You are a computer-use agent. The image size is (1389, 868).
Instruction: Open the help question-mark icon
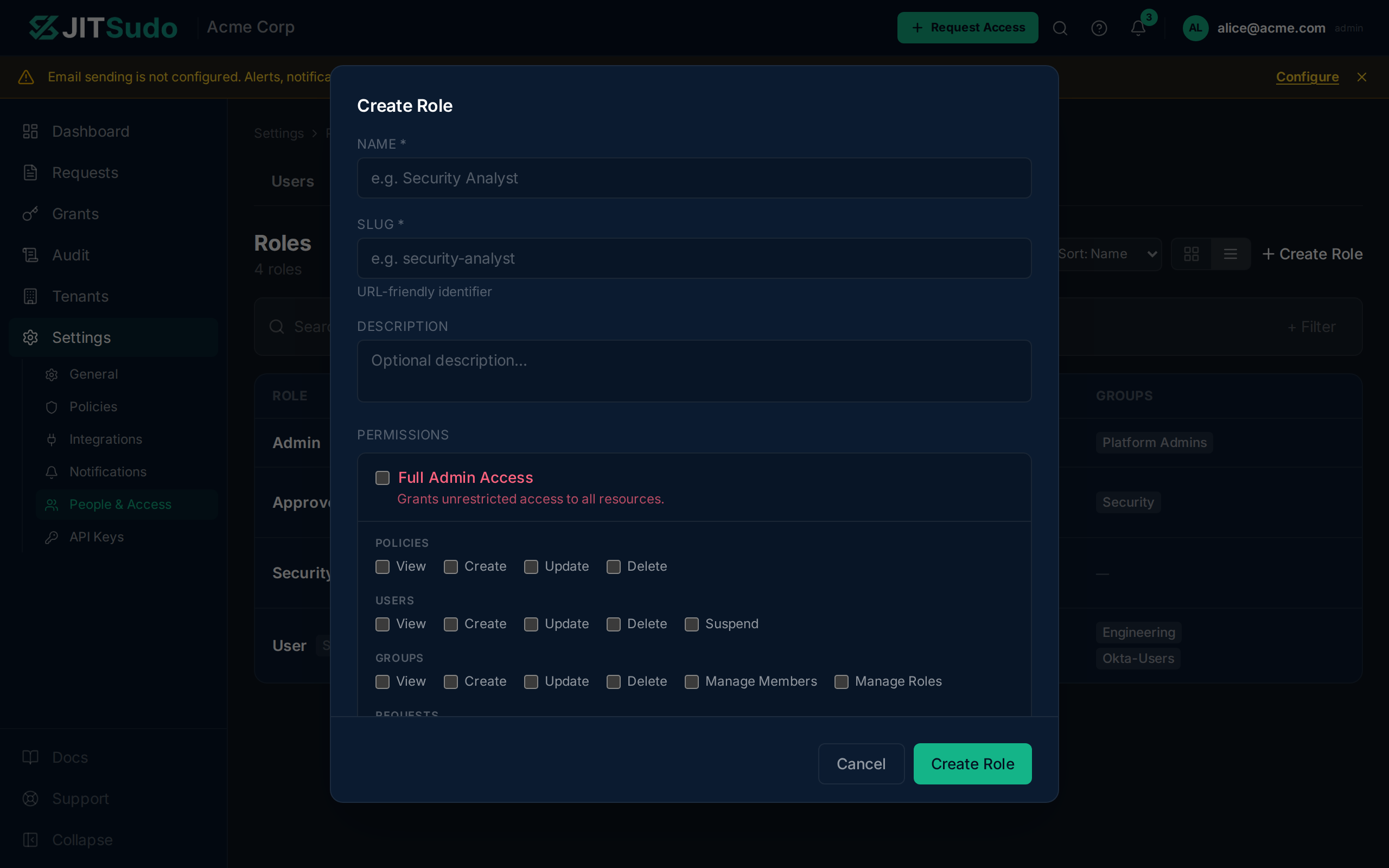point(1099,28)
